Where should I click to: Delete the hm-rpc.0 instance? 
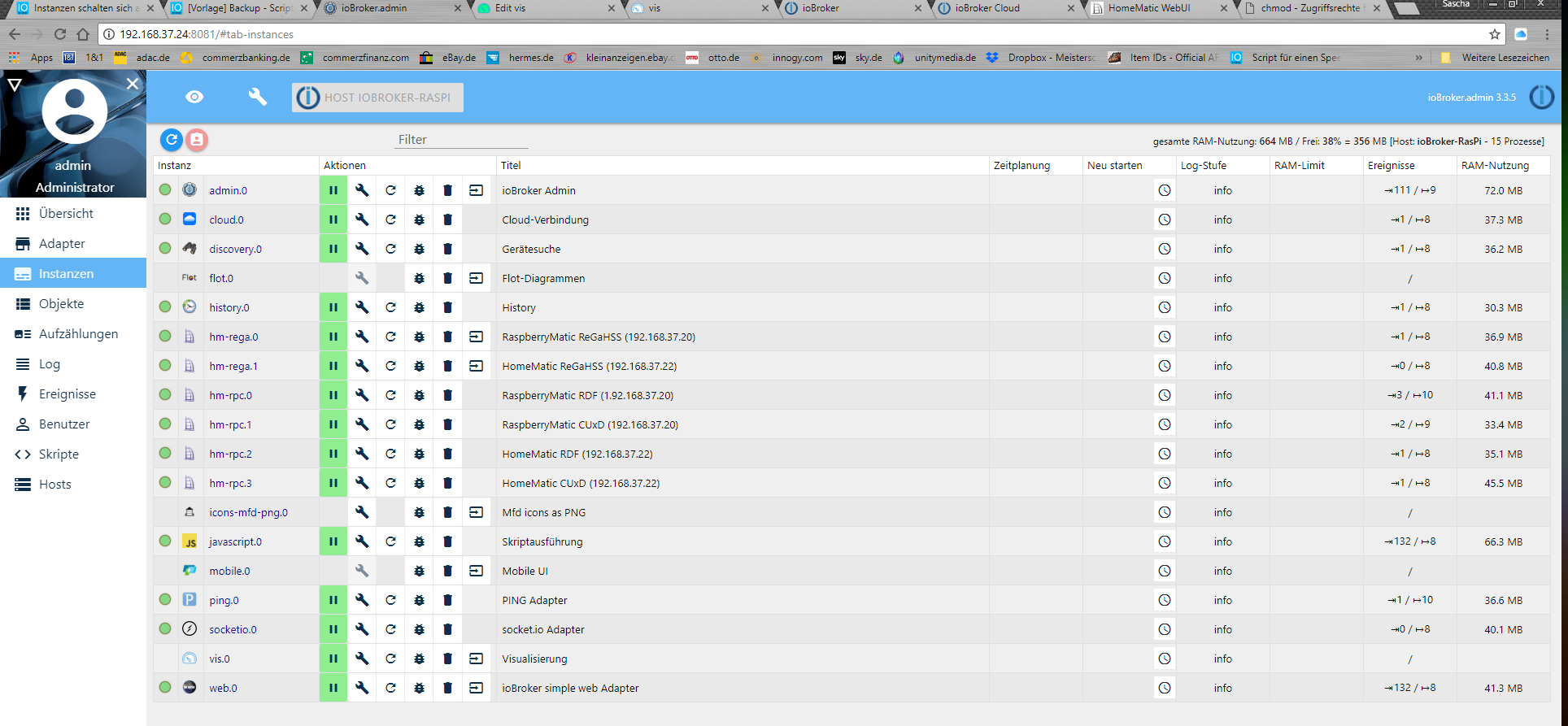click(x=447, y=395)
